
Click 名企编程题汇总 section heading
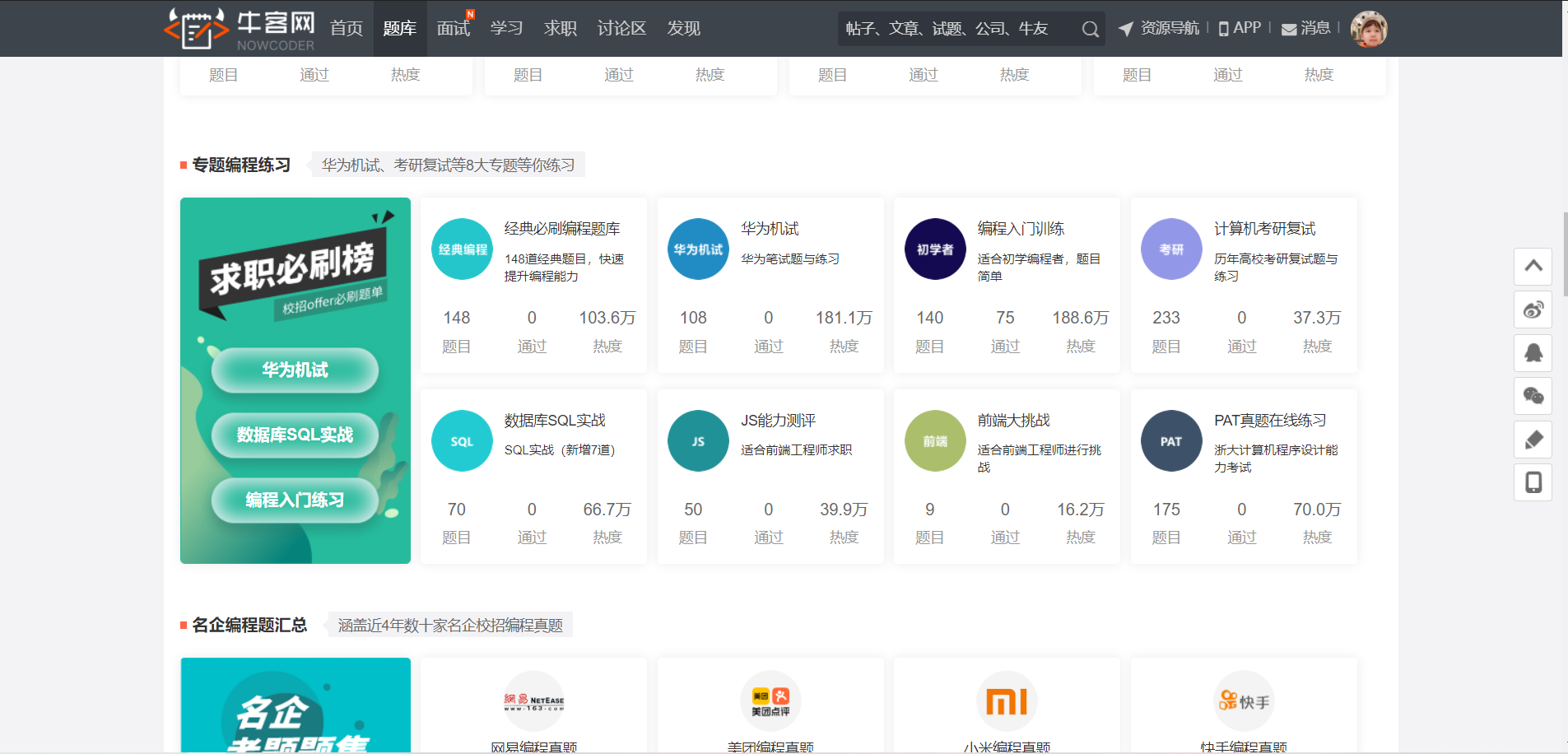(x=249, y=626)
